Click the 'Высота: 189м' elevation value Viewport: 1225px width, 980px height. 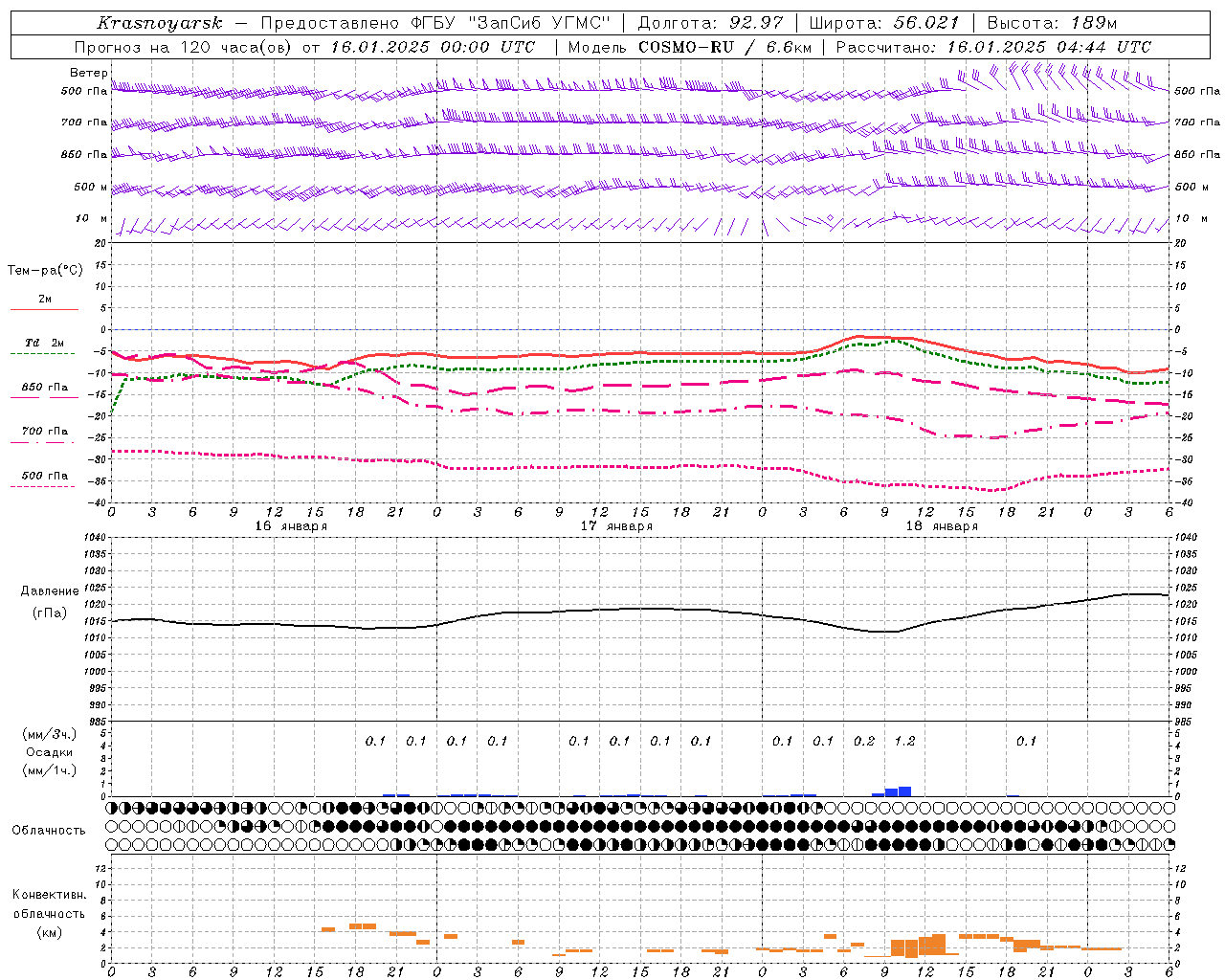pyautogui.click(x=1052, y=23)
